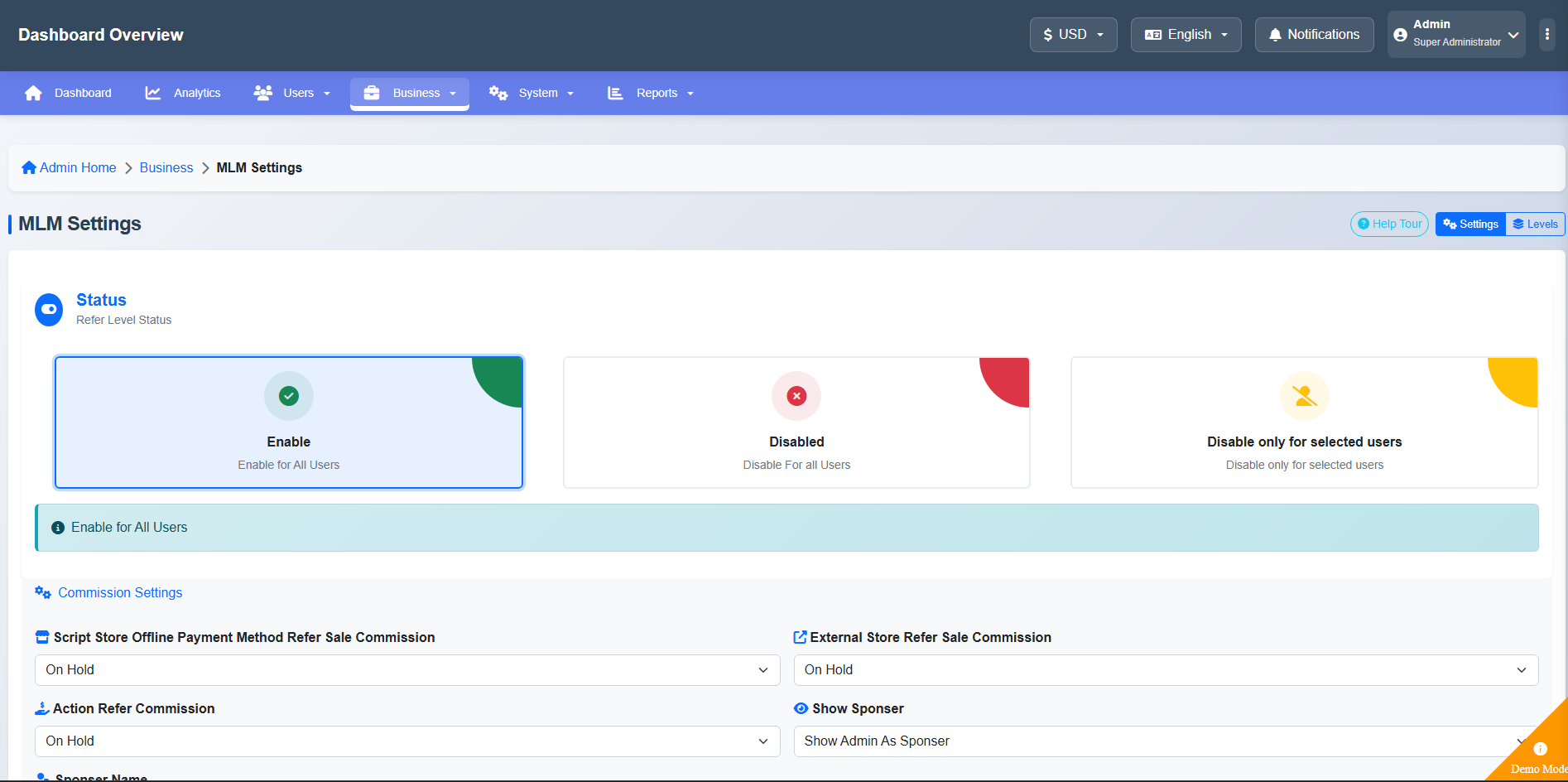This screenshot has width=1568, height=782.
Task: Open the Admin Super Administrator profile menu
Action: coord(1456,35)
